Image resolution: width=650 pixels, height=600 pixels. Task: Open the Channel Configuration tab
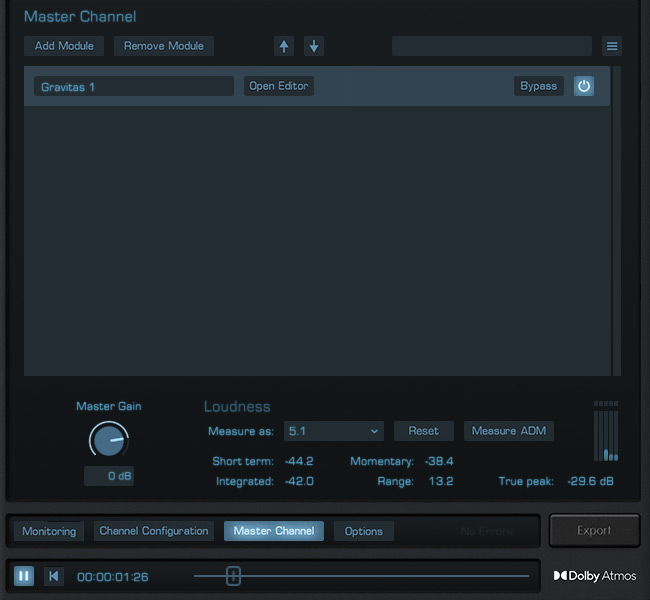pyautogui.click(x=154, y=531)
